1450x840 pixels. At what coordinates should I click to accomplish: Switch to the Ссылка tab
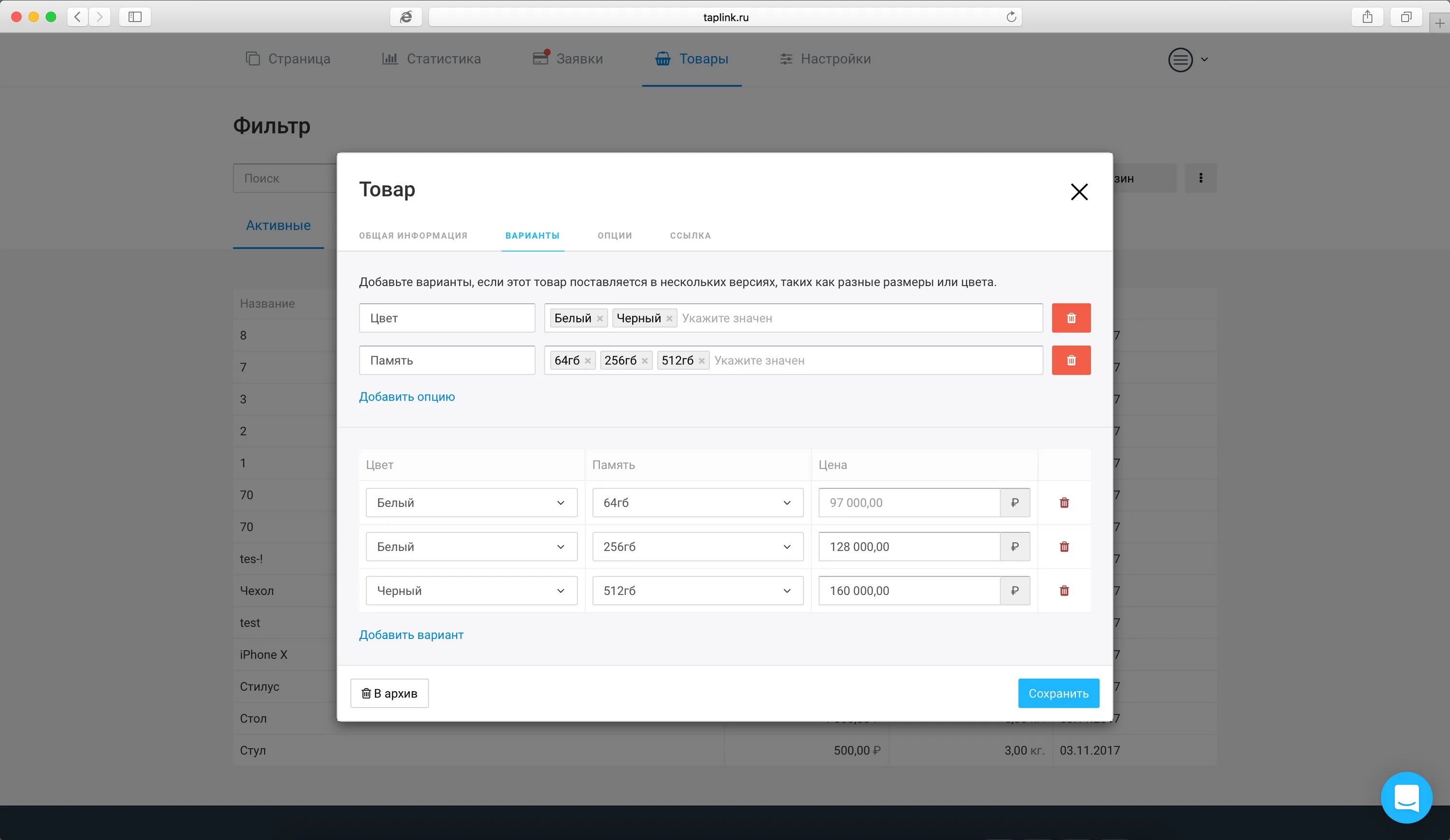pos(690,235)
